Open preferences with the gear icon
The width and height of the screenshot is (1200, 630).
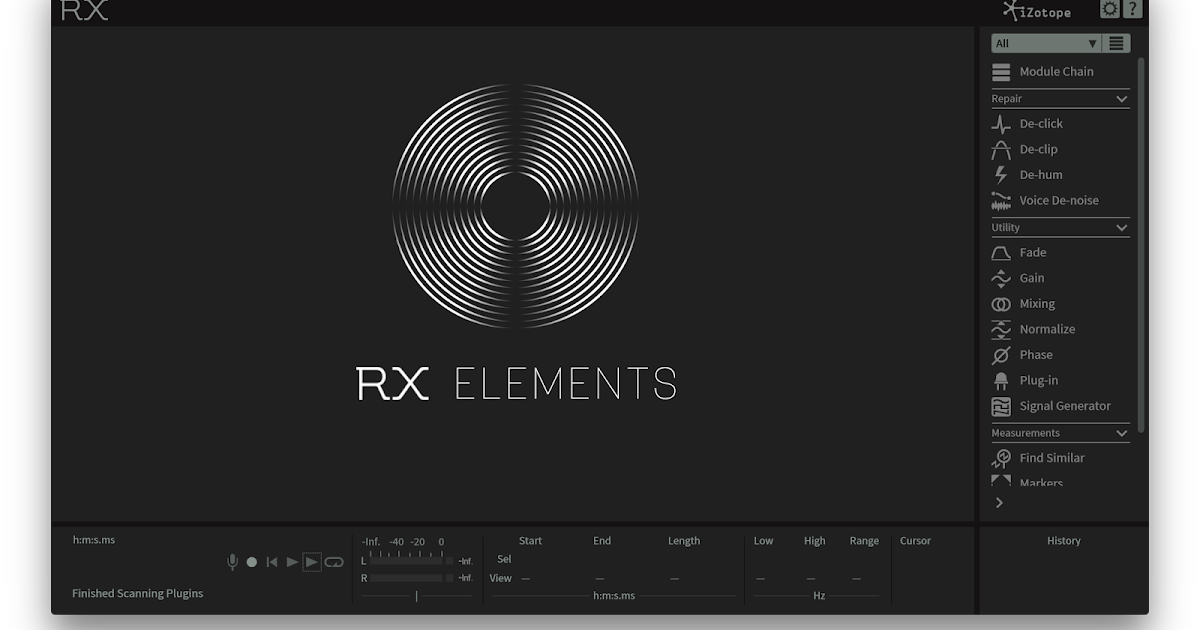coord(1110,10)
